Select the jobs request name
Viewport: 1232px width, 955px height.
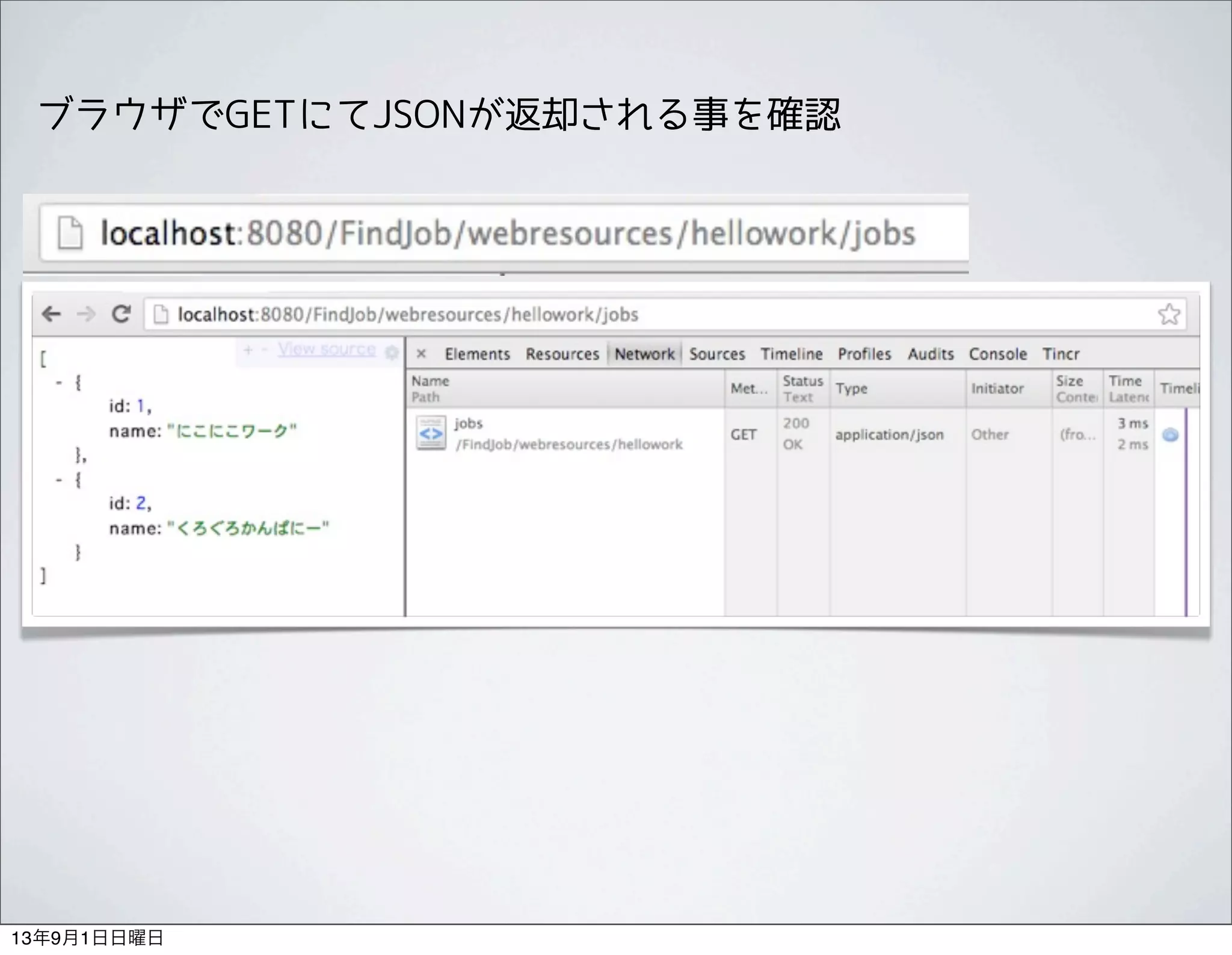click(x=469, y=424)
